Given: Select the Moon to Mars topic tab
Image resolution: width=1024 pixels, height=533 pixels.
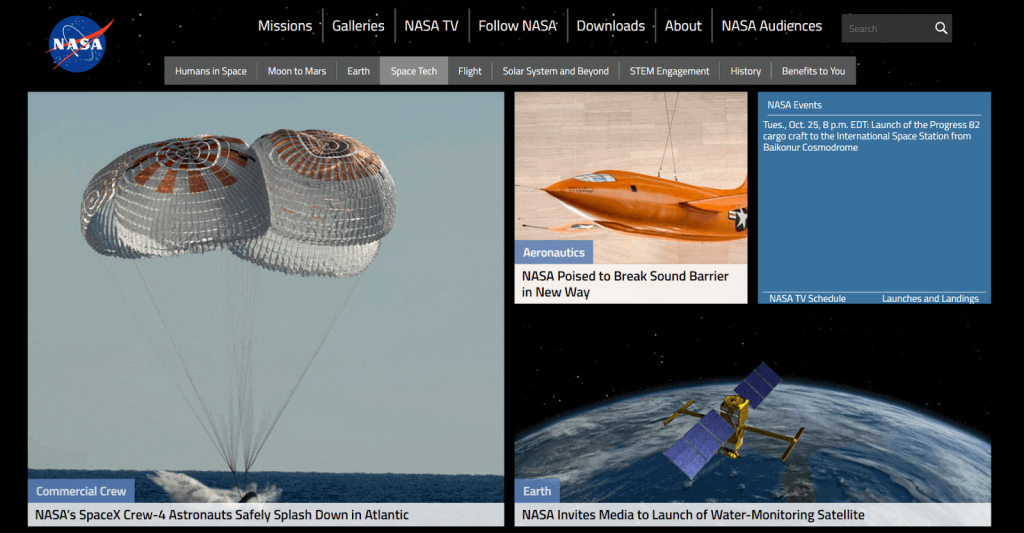Looking at the screenshot, I should coord(296,71).
